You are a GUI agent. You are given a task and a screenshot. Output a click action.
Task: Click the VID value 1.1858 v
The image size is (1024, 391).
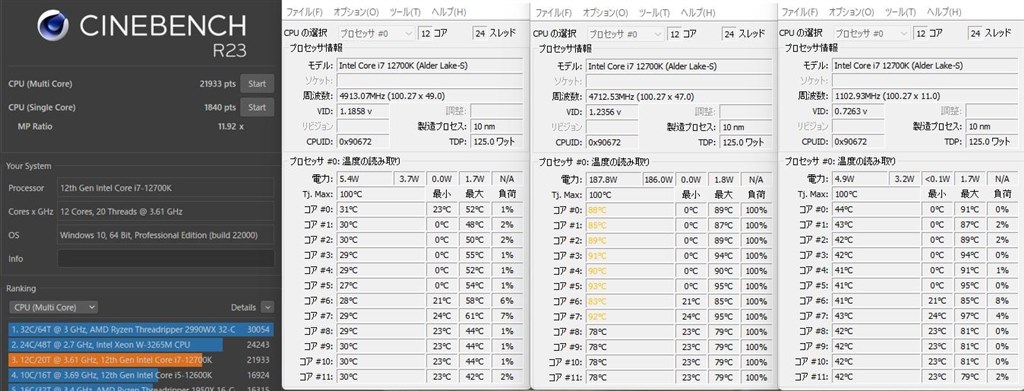362,111
